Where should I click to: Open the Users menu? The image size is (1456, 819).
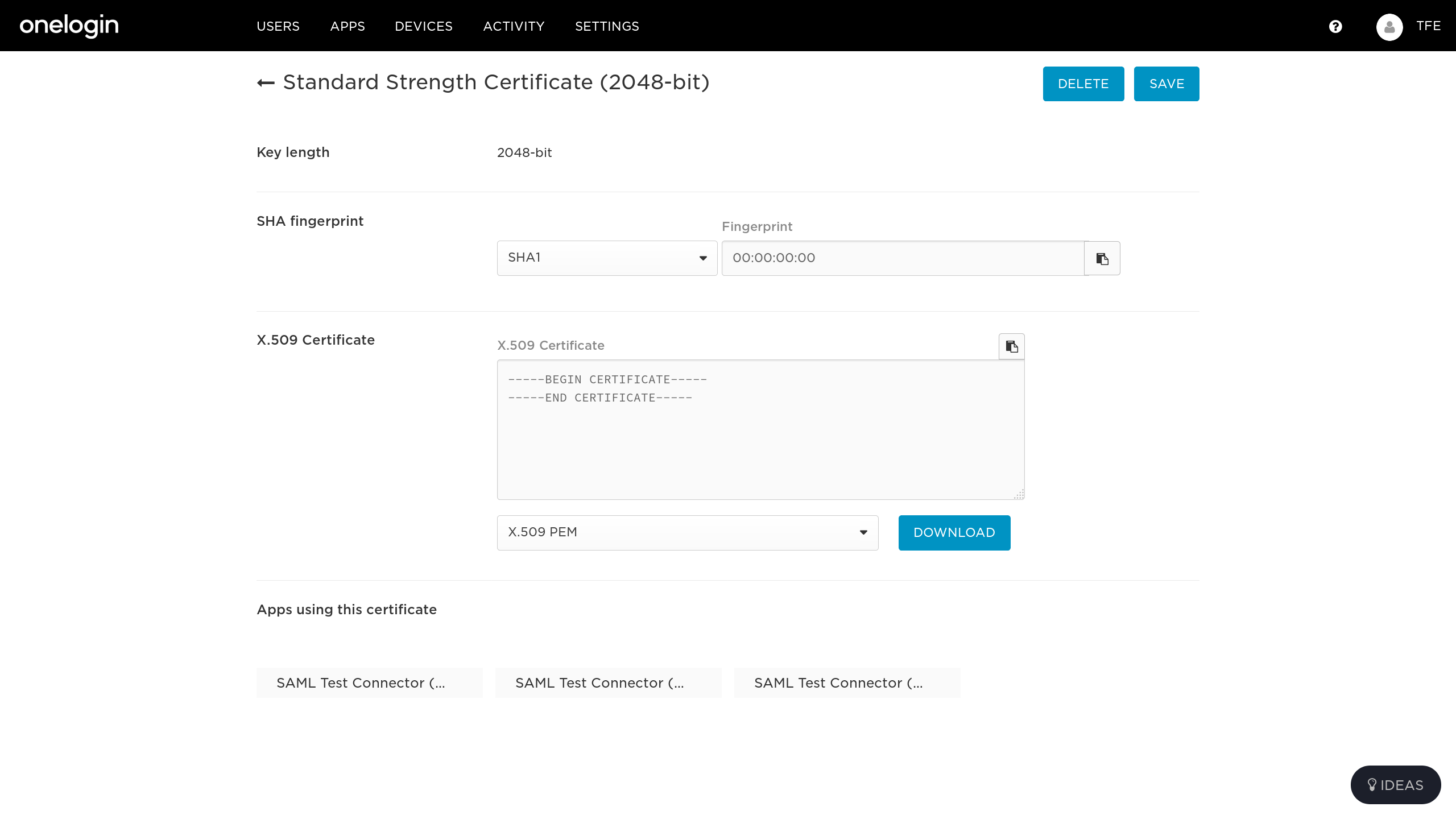(x=278, y=26)
